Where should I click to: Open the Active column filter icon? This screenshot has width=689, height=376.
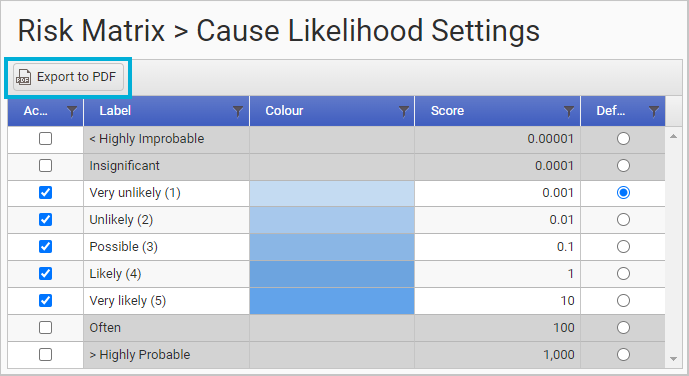coord(72,111)
